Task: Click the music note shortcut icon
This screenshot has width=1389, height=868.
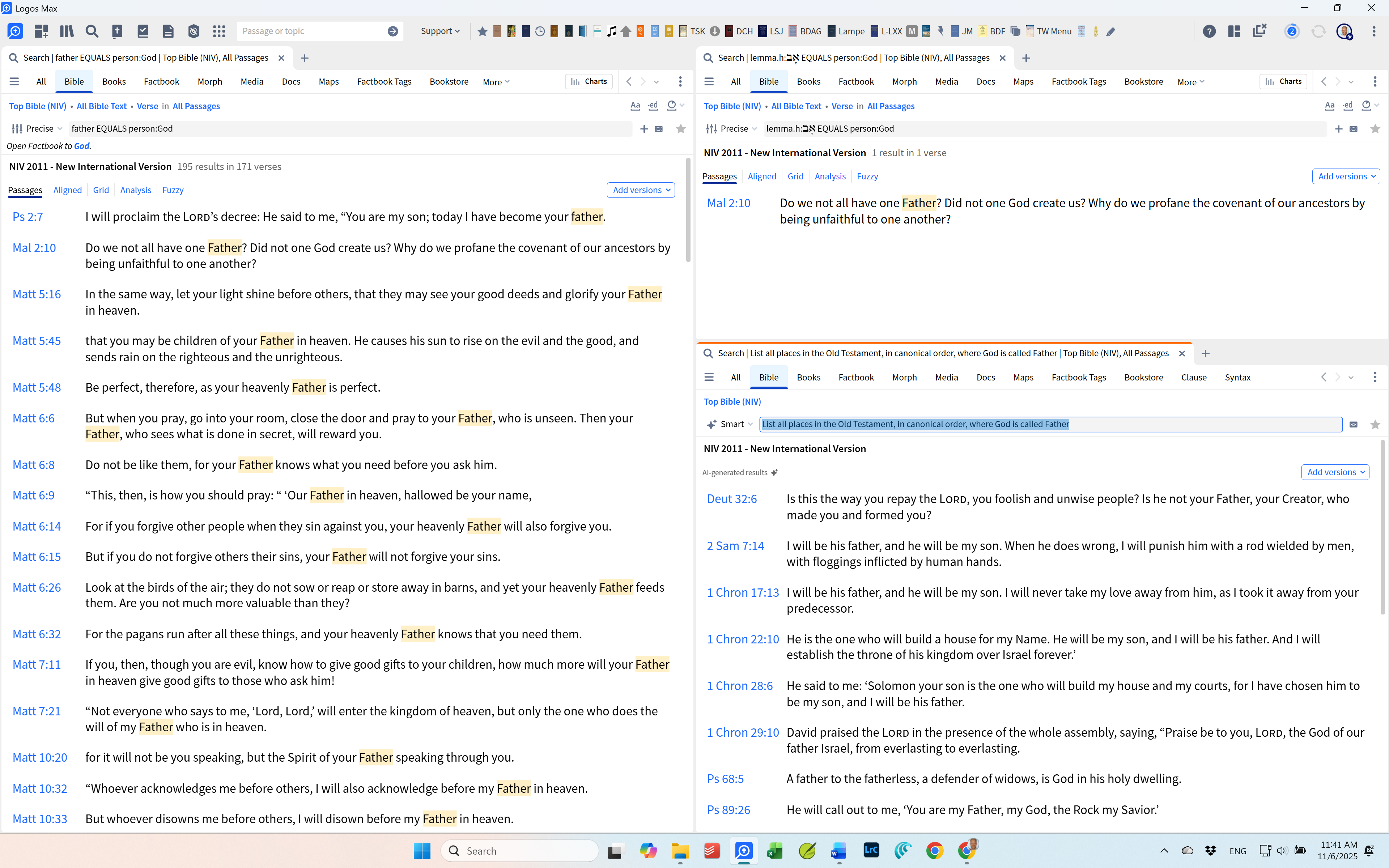Action: point(611,31)
